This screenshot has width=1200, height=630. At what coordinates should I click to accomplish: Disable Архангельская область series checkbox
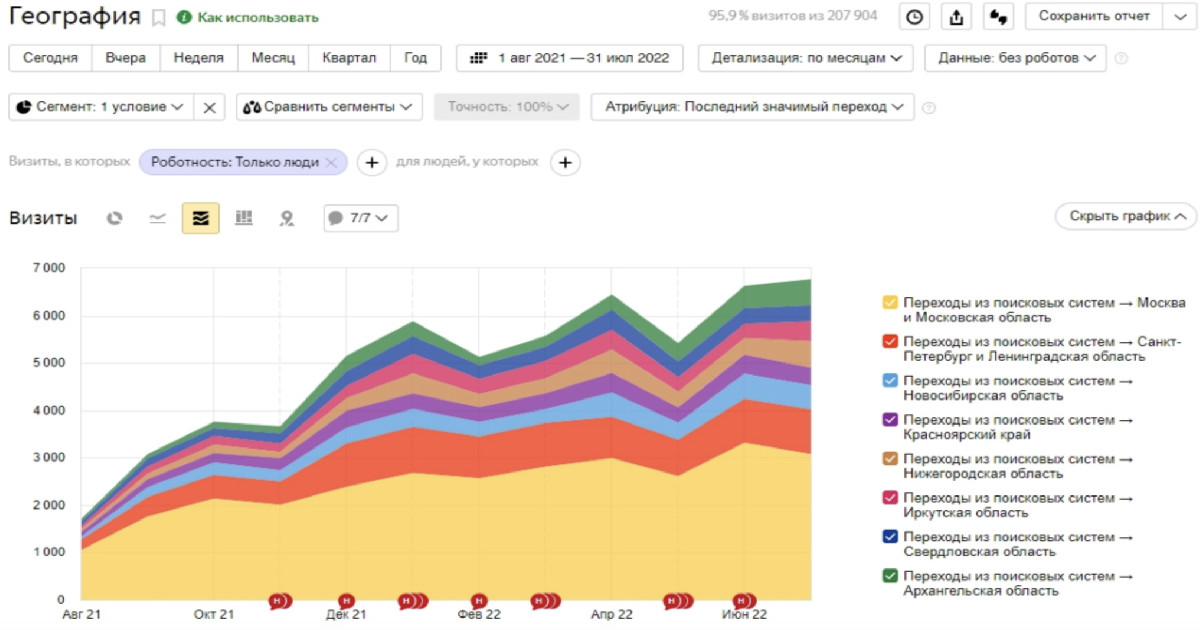(x=889, y=576)
